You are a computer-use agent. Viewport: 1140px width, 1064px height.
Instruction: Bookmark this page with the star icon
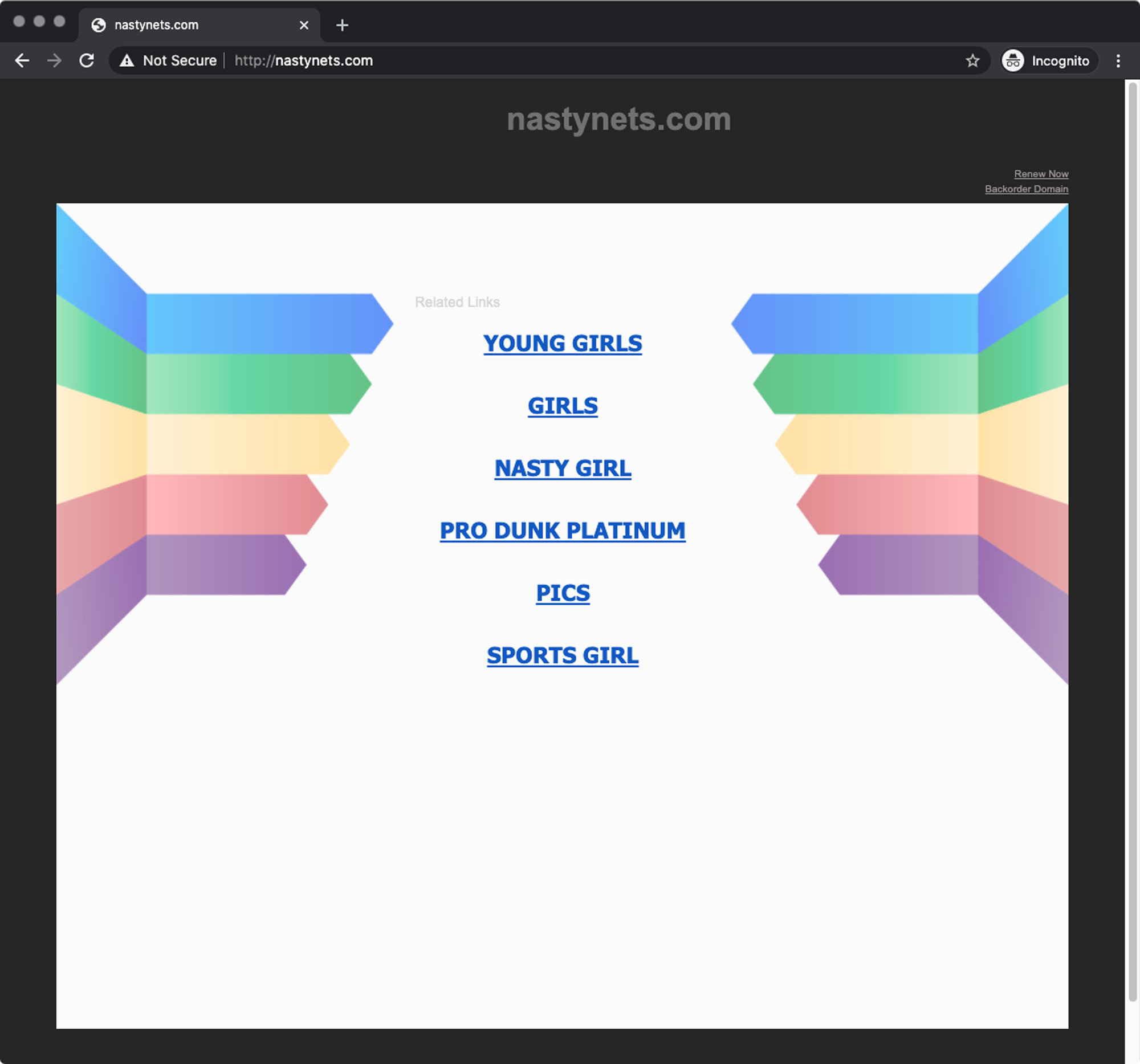[972, 61]
